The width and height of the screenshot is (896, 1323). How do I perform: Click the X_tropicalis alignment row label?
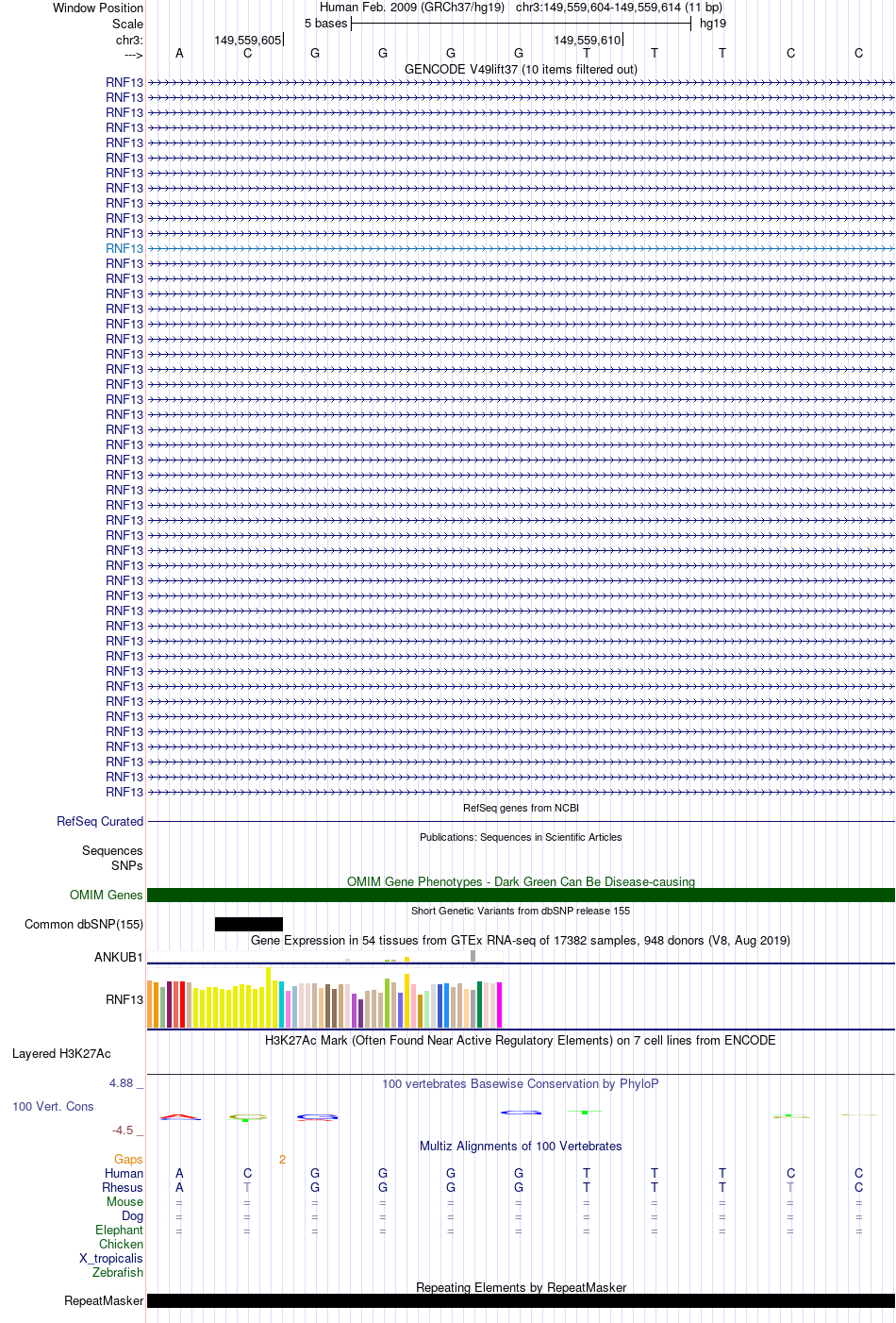[111, 1259]
